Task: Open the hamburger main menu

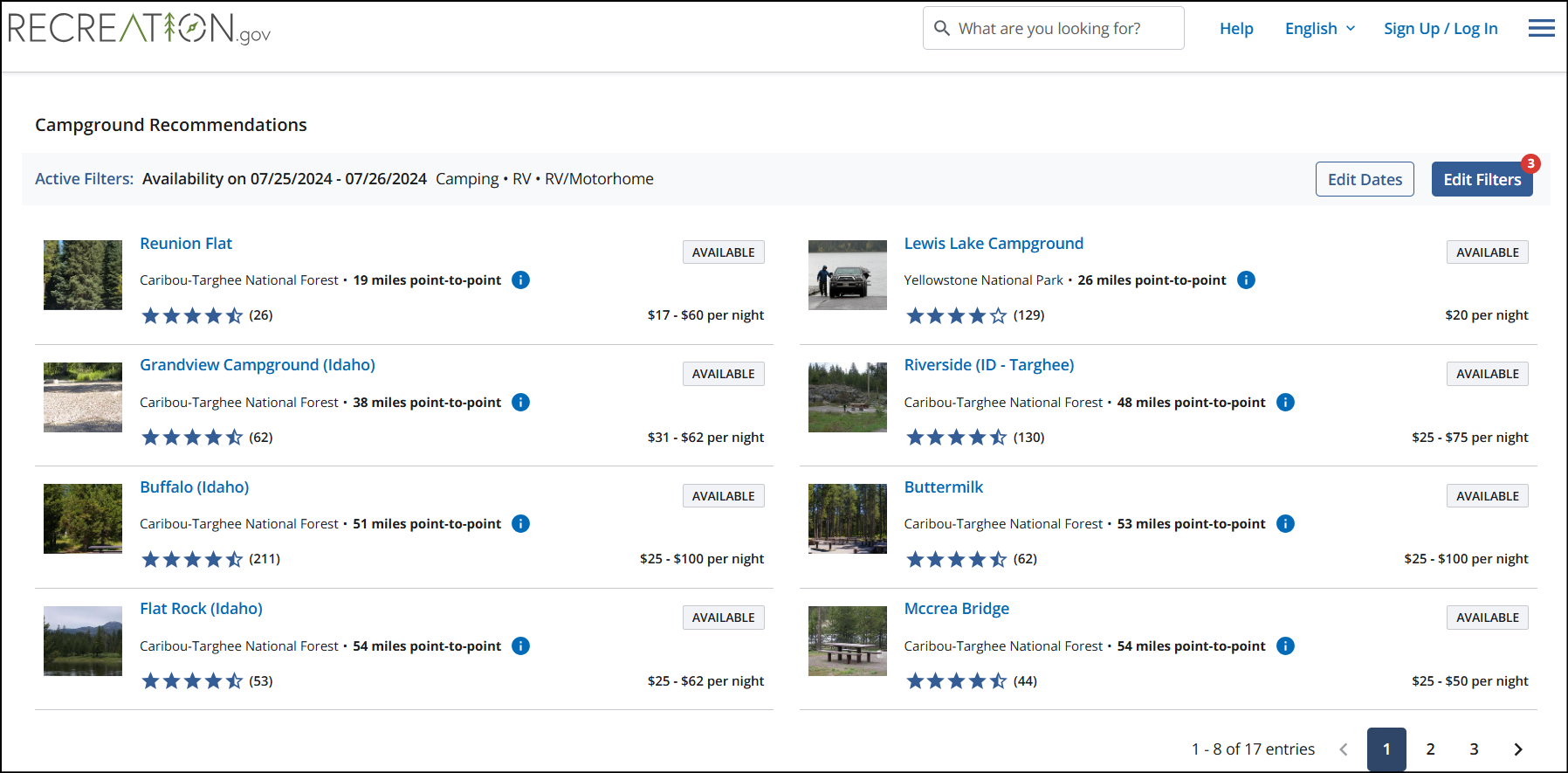Action: pos(1541,29)
